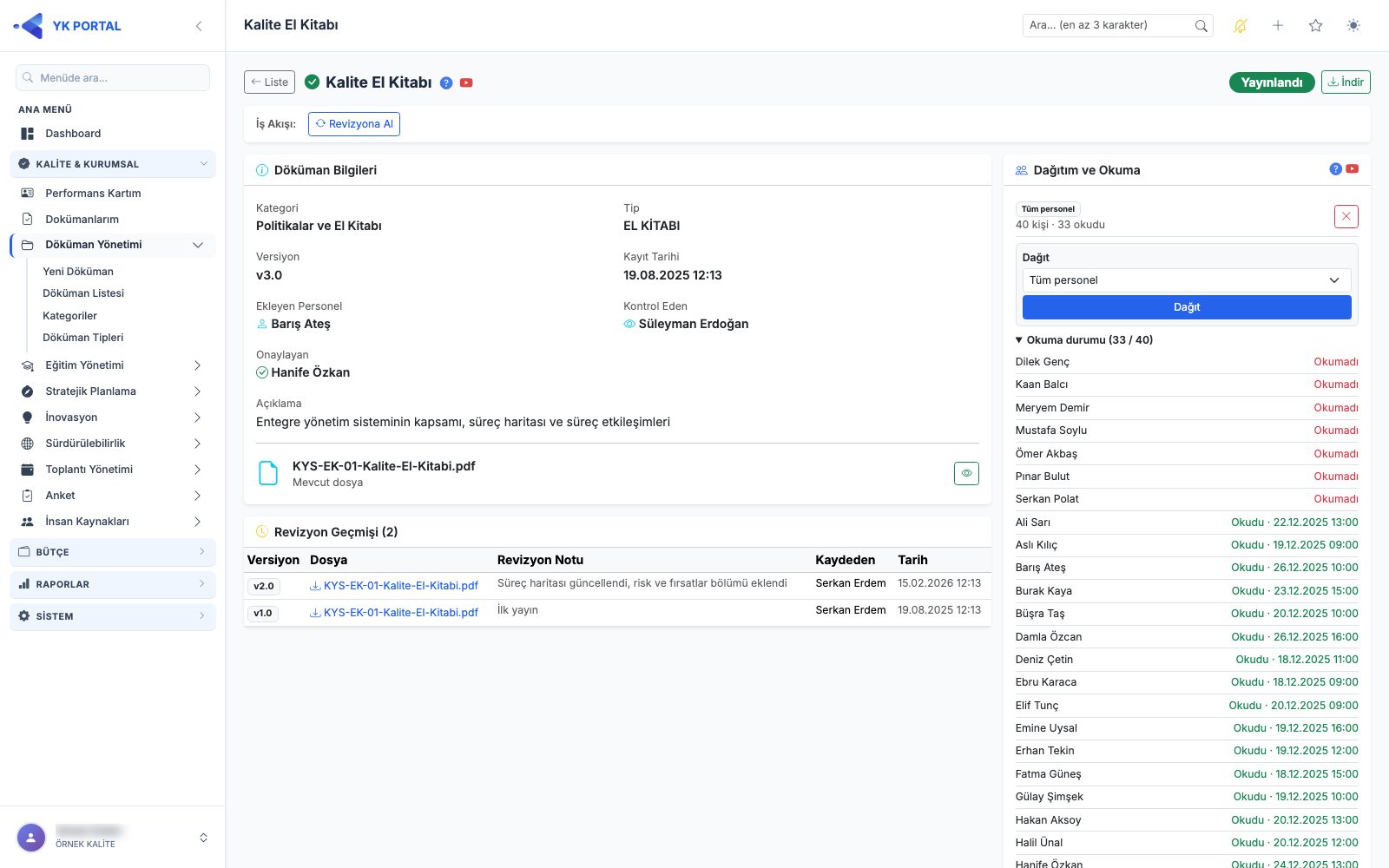Collapse the Döküman Yönetimi submenu

tap(113, 245)
